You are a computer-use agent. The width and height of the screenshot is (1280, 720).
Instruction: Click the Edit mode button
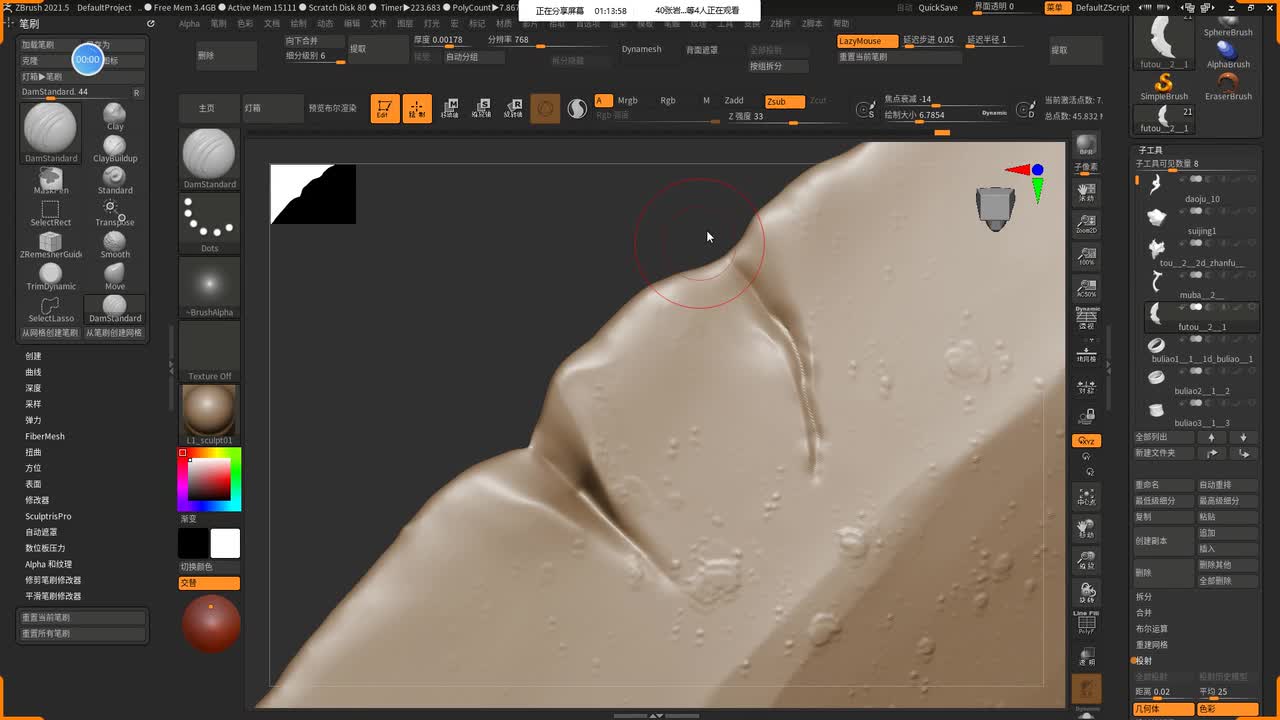point(384,108)
